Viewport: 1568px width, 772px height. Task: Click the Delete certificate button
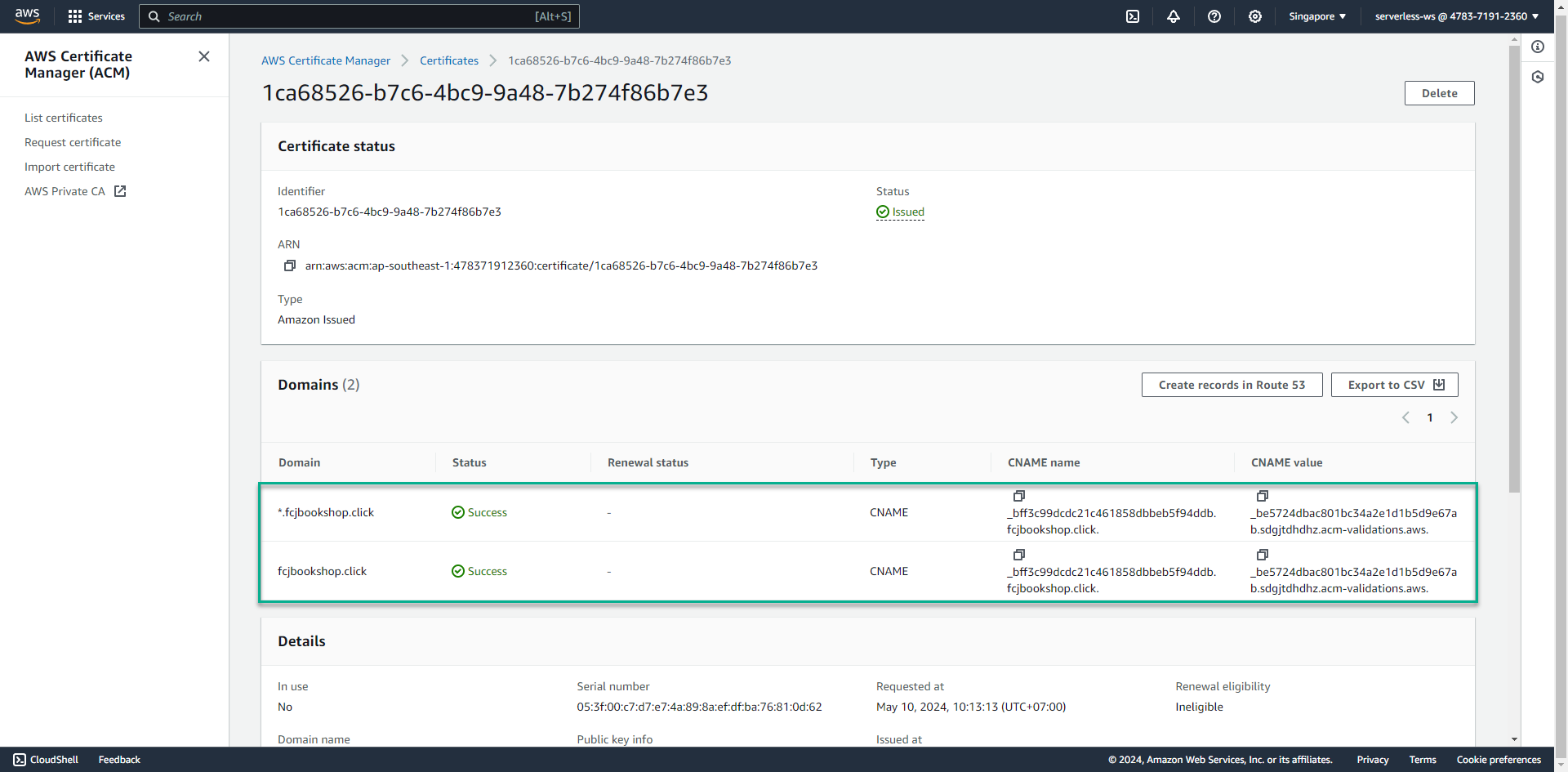(1439, 93)
